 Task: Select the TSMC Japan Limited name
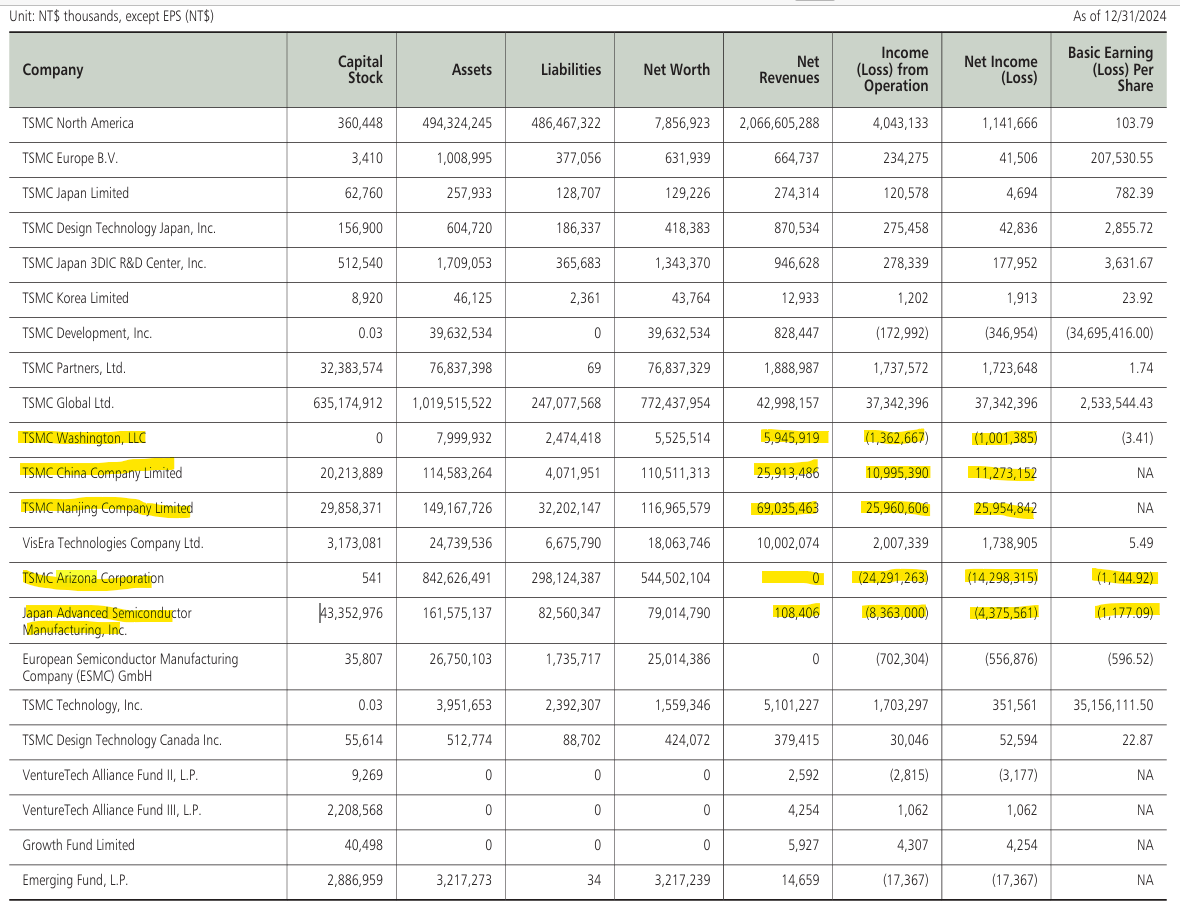coord(75,193)
